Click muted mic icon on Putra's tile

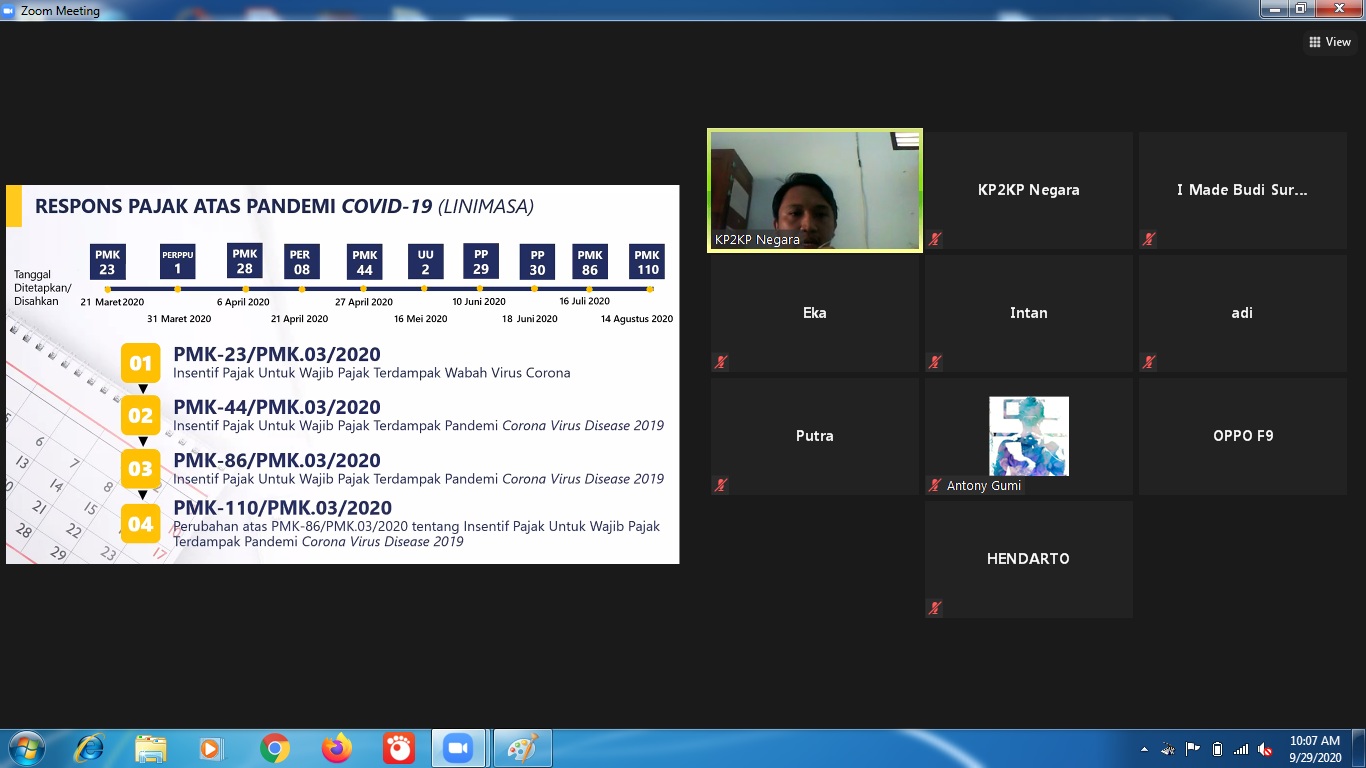[x=720, y=485]
